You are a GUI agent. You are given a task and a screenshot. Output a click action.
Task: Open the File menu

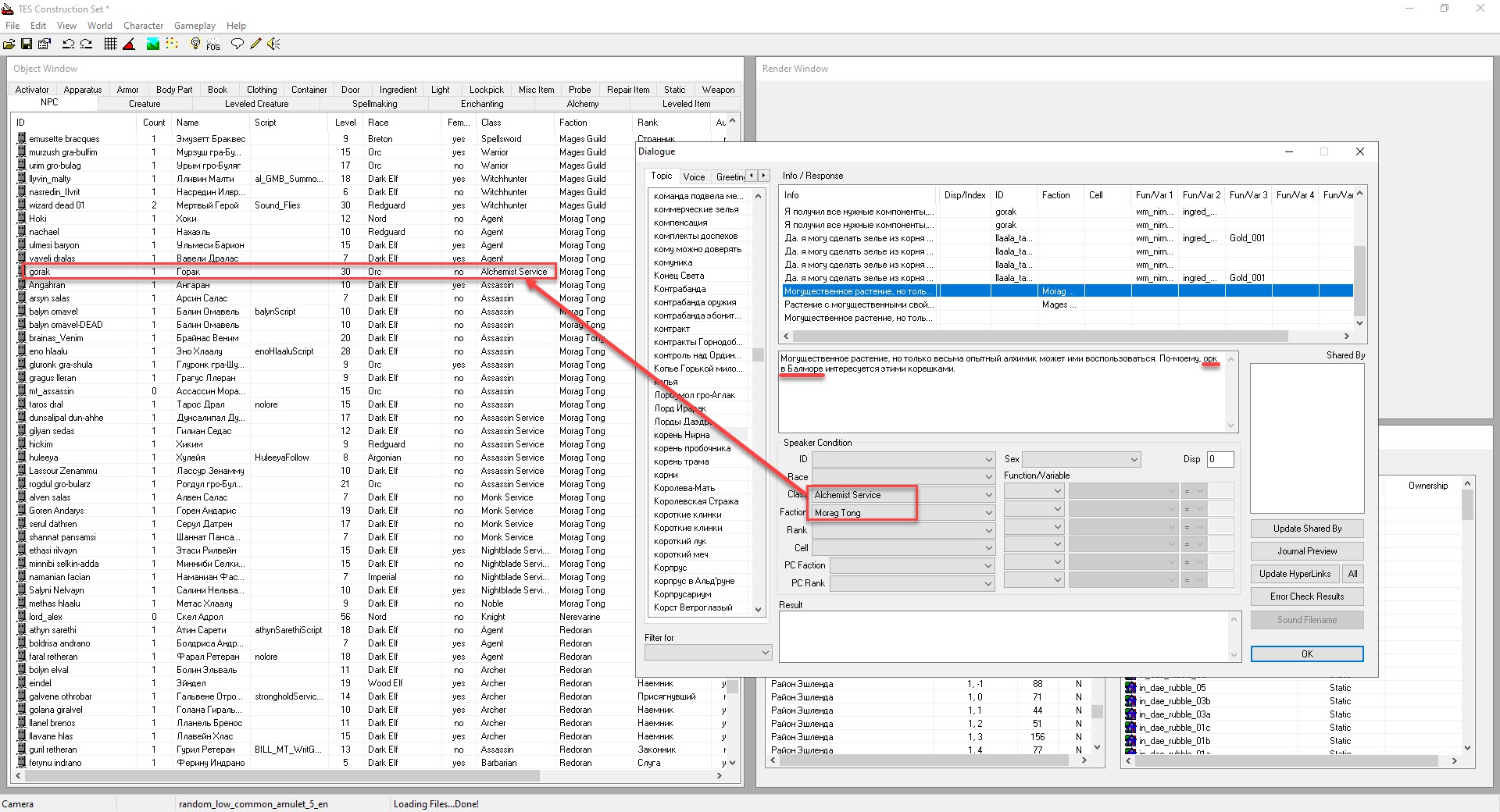click(12, 26)
